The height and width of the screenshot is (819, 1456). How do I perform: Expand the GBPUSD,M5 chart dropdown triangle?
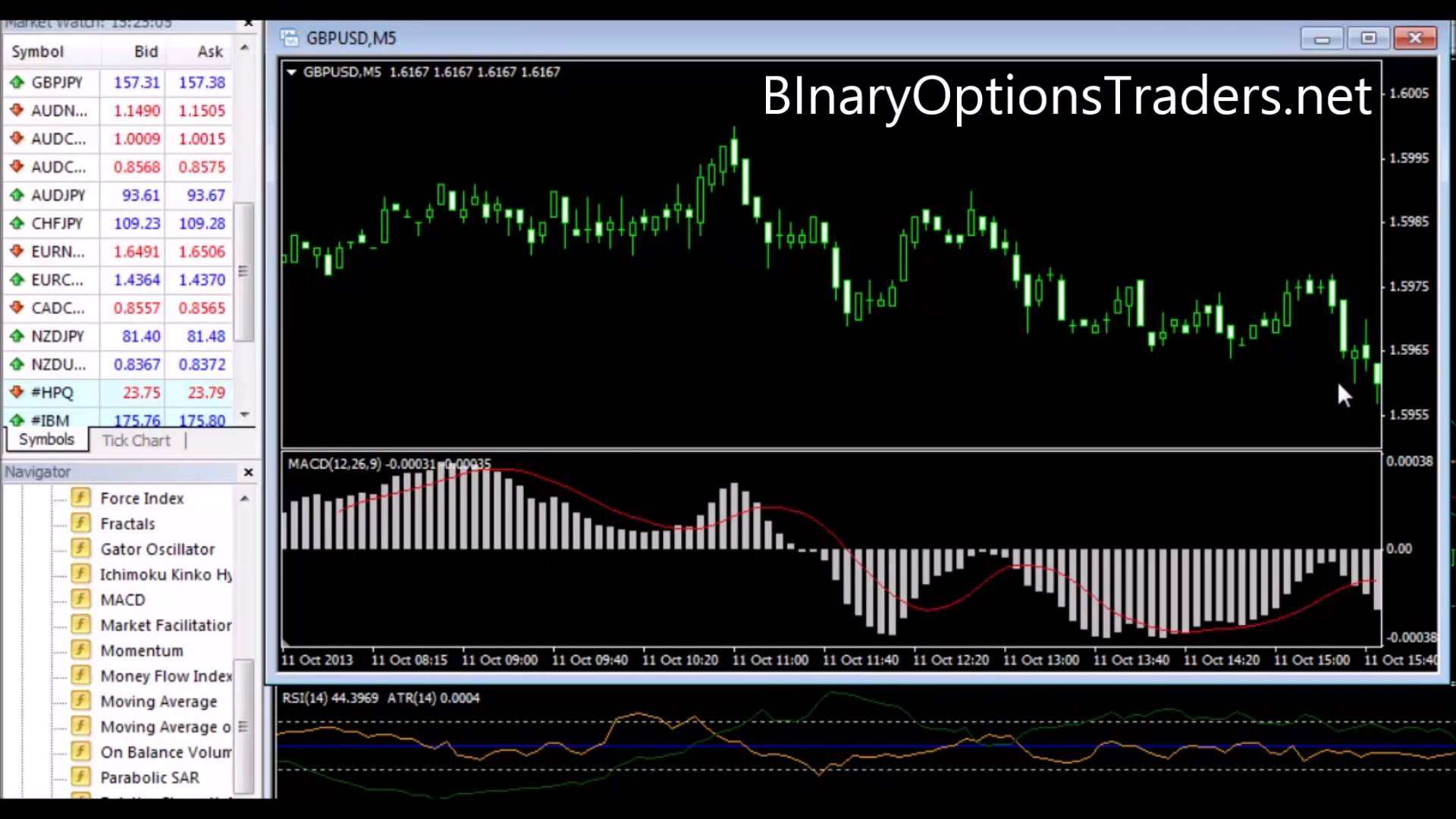292,72
